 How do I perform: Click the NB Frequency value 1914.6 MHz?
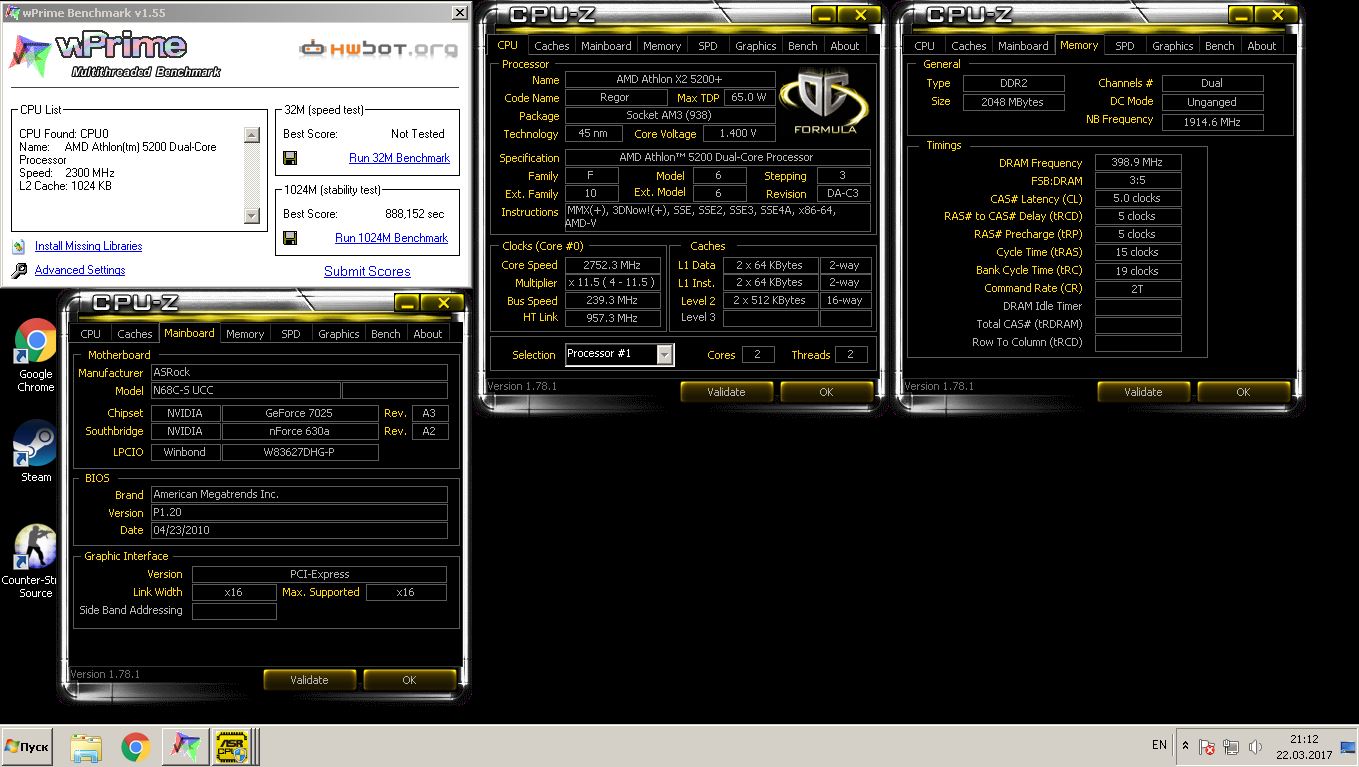pos(1212,122)
